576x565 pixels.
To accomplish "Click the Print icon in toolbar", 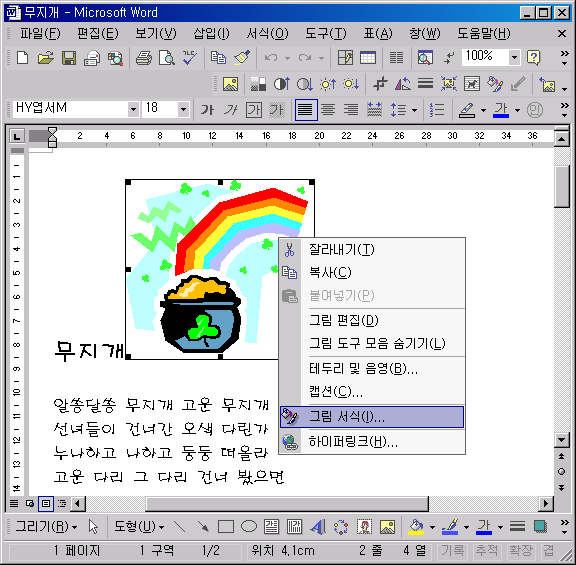I will [x=144, y=58].
